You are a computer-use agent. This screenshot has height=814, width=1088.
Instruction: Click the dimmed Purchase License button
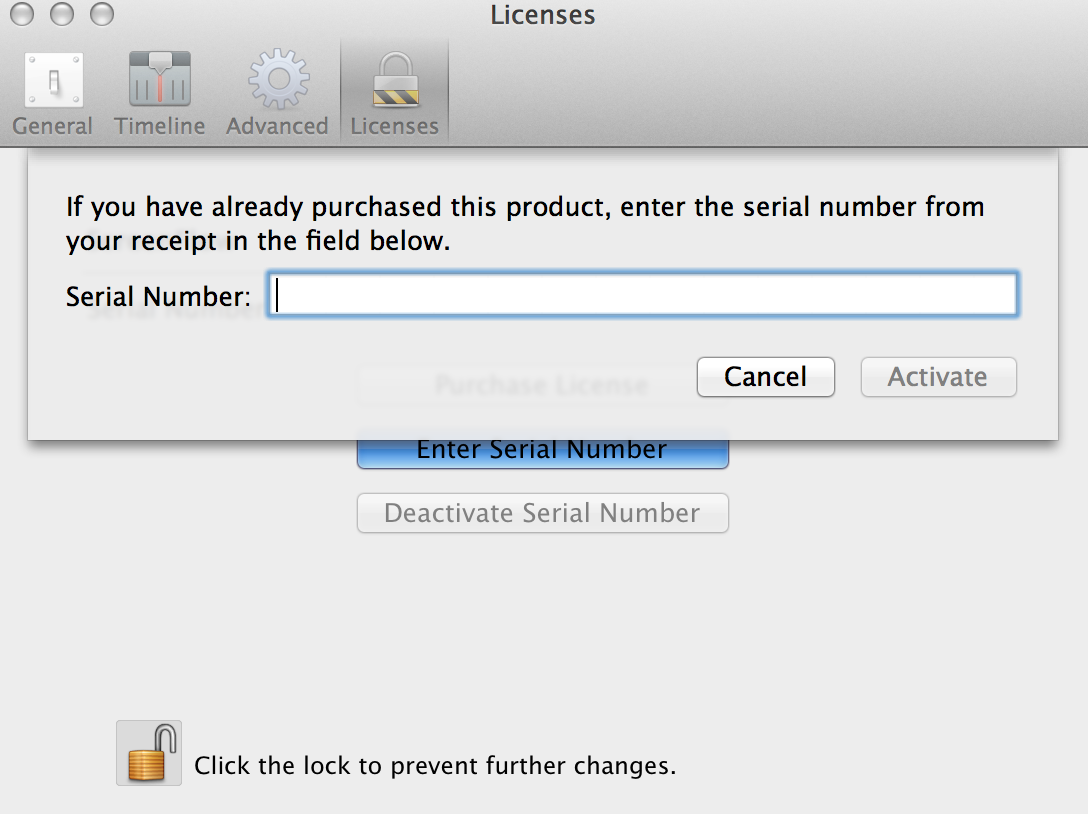[542, 385]
